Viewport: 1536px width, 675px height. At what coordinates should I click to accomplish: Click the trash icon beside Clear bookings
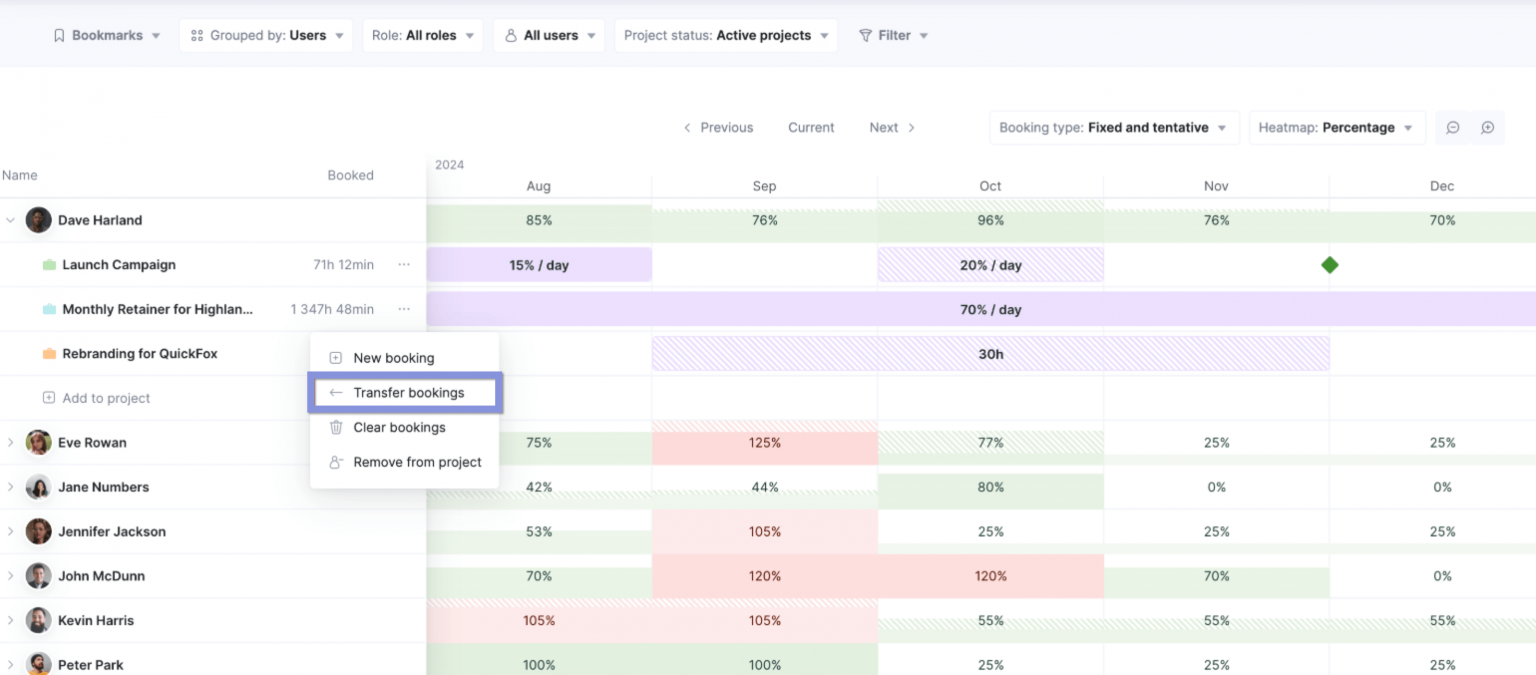click(x=335, y=427)
